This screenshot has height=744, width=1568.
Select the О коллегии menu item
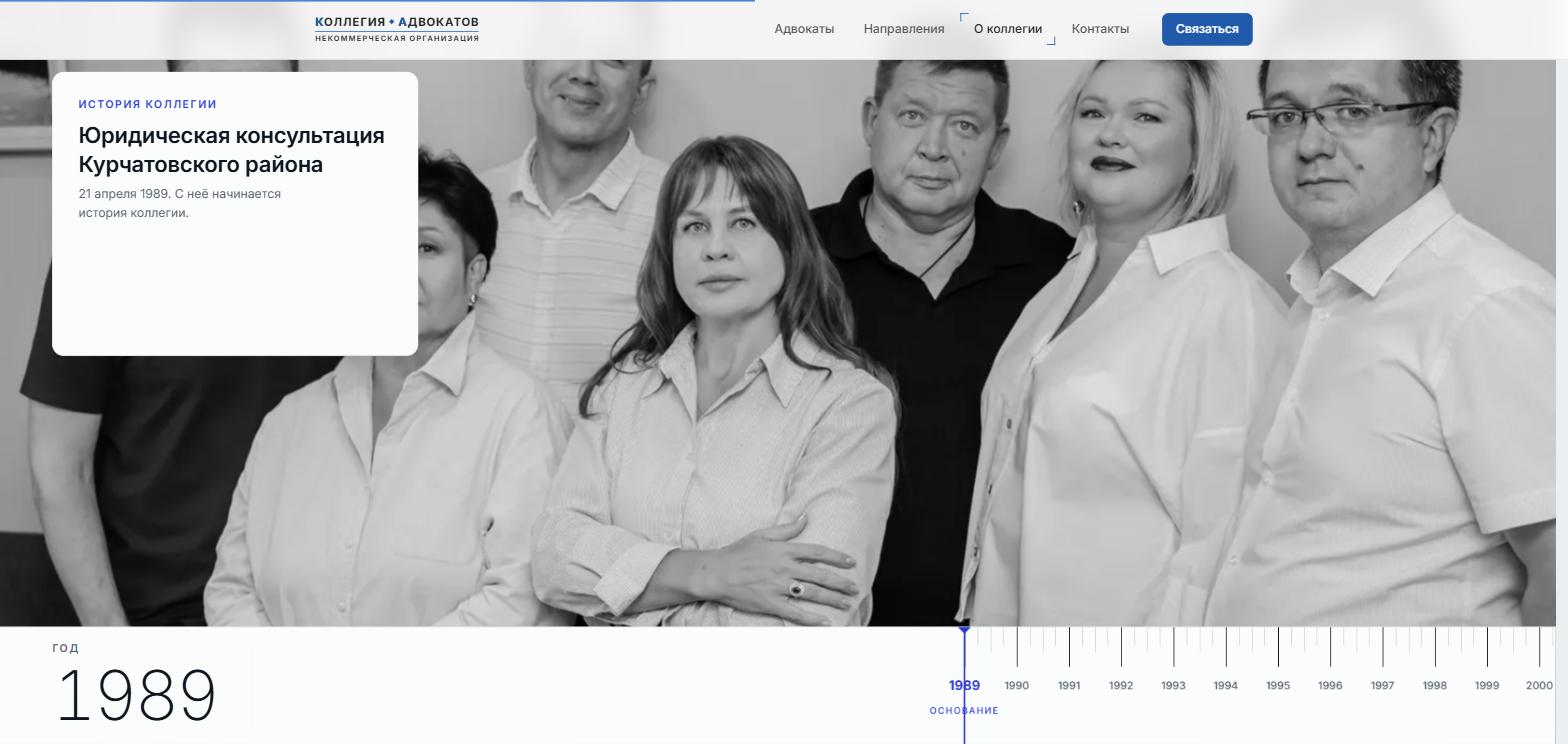click(x=1008, y=29)
